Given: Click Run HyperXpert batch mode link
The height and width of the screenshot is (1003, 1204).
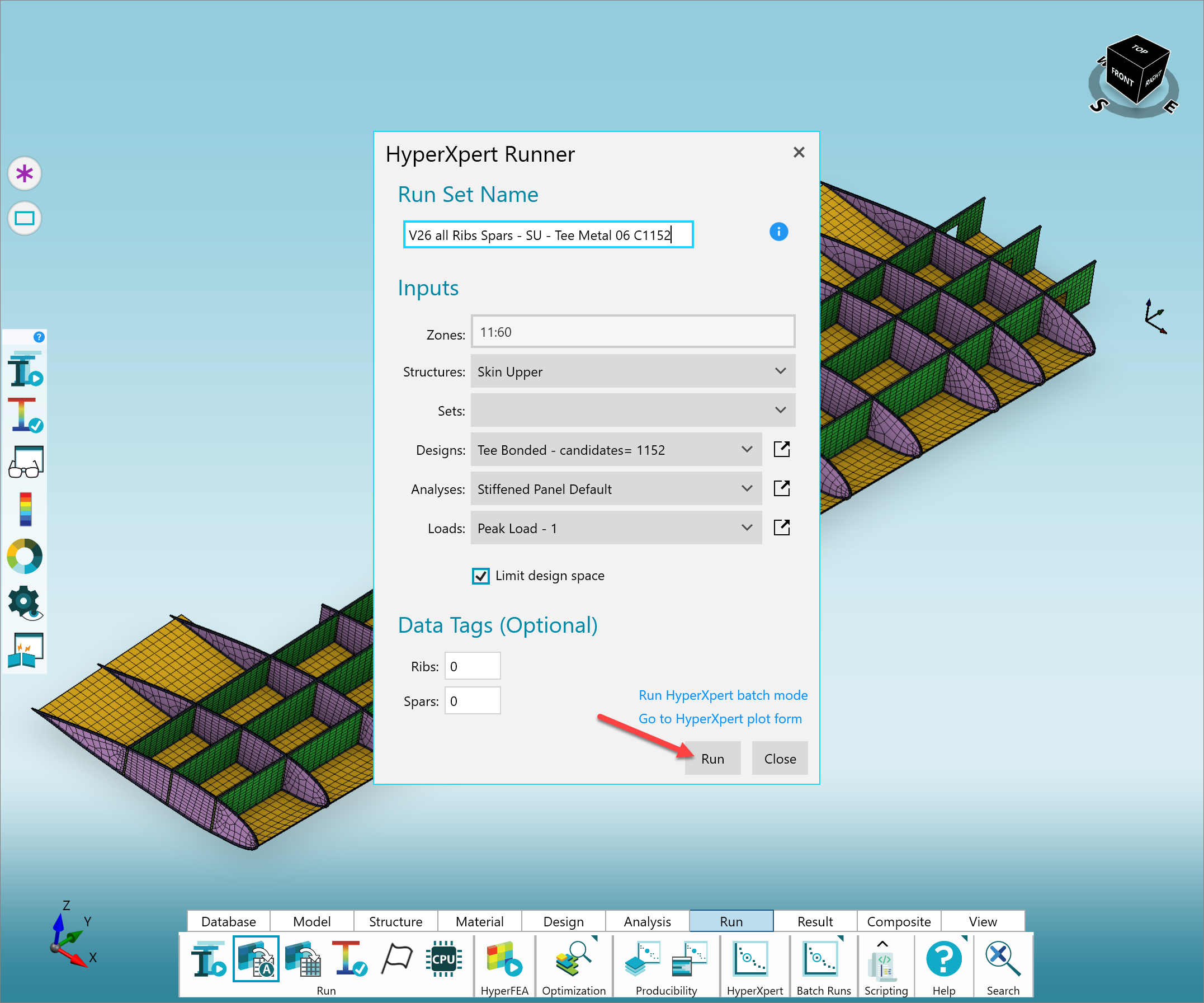Looking at the screenshot, I should point(723,695).
